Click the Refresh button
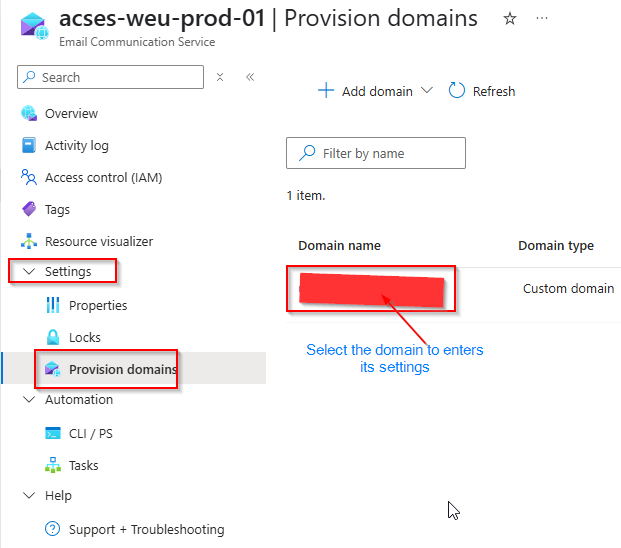 482,91
